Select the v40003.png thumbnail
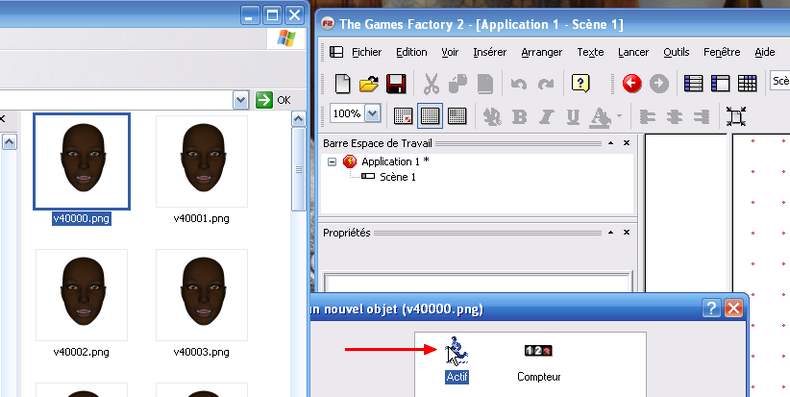The image size is (790, 397). pos(202,295)
